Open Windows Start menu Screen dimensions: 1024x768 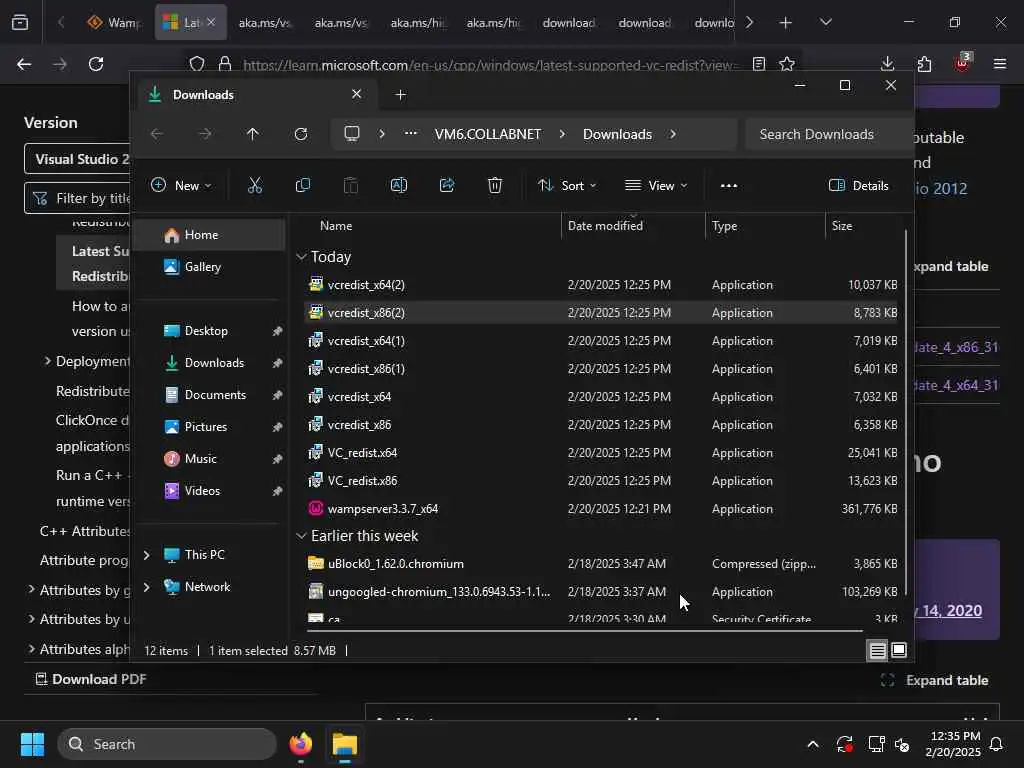pyautogui.click(x=32, y=744)
